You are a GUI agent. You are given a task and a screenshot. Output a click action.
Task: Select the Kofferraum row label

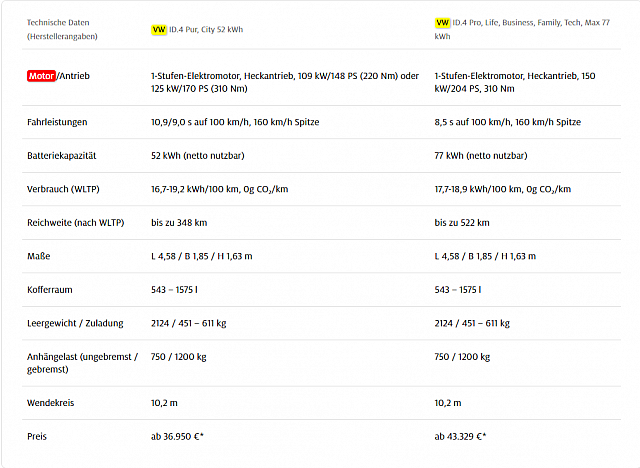click(x=50, y=289)
